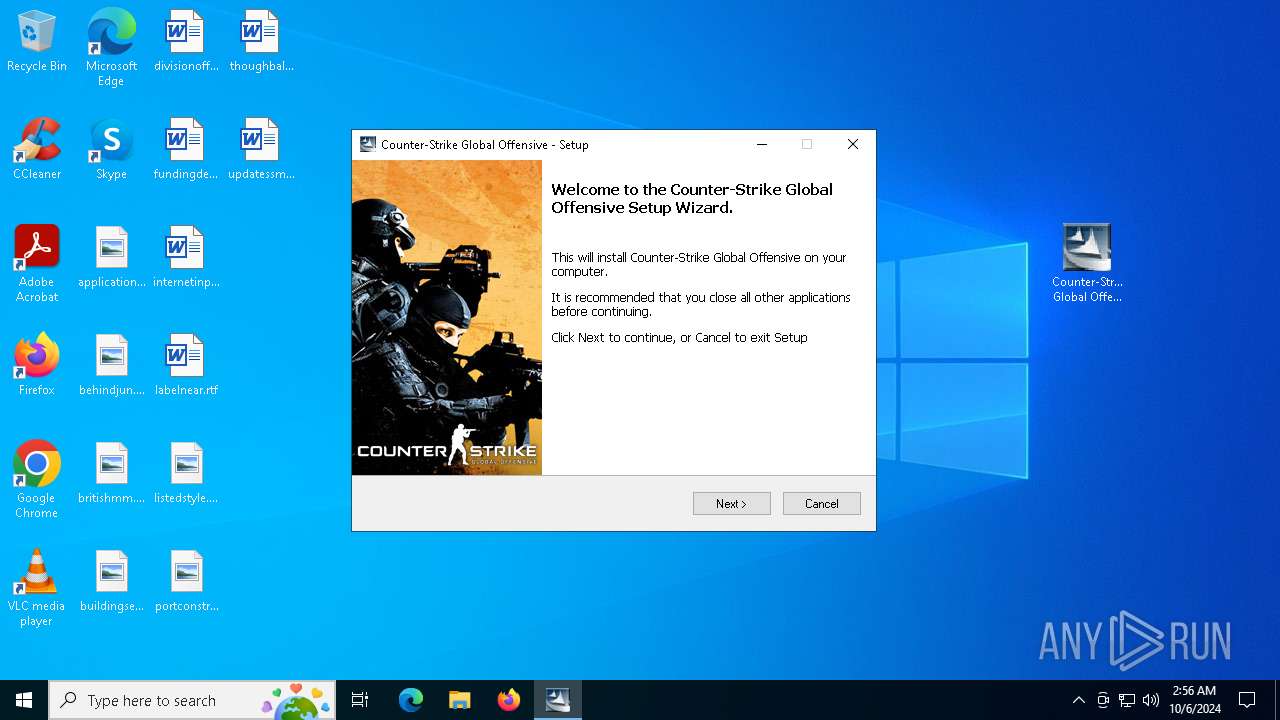The width and height of the screenshot is (1280, 720).
Task: Close the setup wizard window
Action: click(853, 144)
